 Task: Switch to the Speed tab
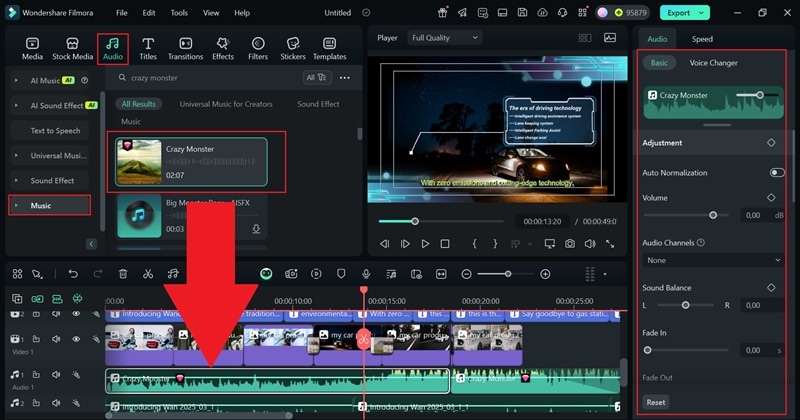point(702,39)
